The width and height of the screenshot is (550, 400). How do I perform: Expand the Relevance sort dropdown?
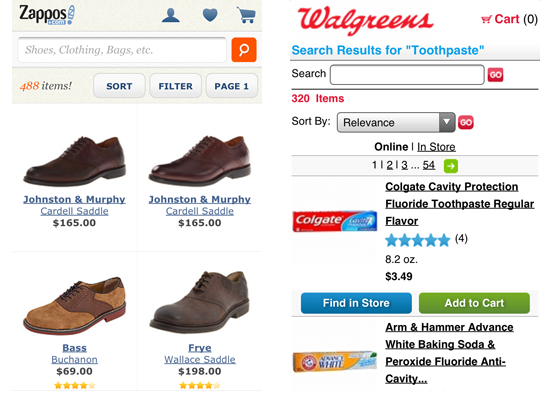pyautogui.click(x=396, y=122)
